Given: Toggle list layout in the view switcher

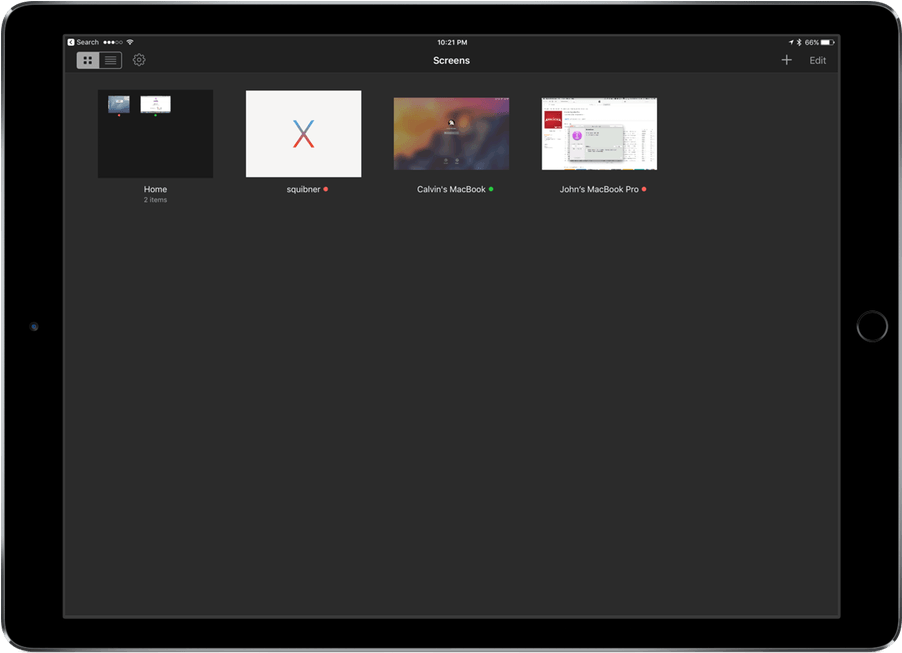Looking at the screenshot, I should point(110,60).
